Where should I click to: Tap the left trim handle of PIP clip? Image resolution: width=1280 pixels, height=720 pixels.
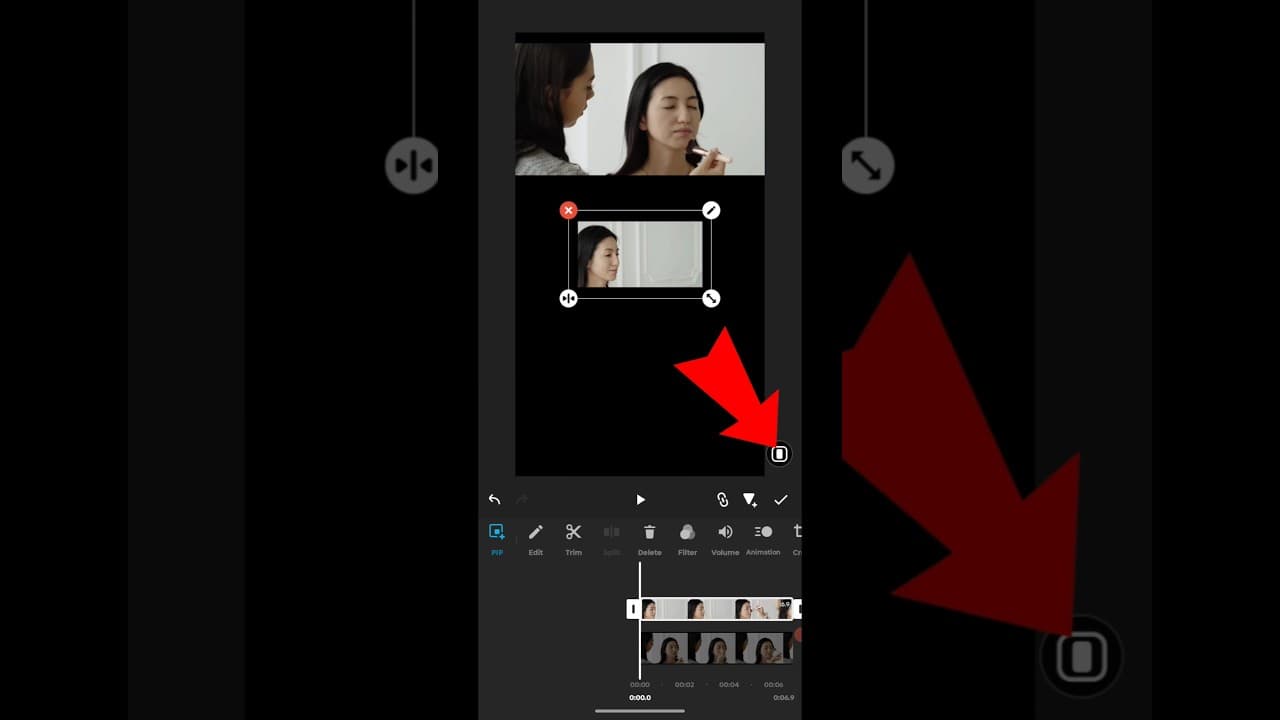(633, 608)
